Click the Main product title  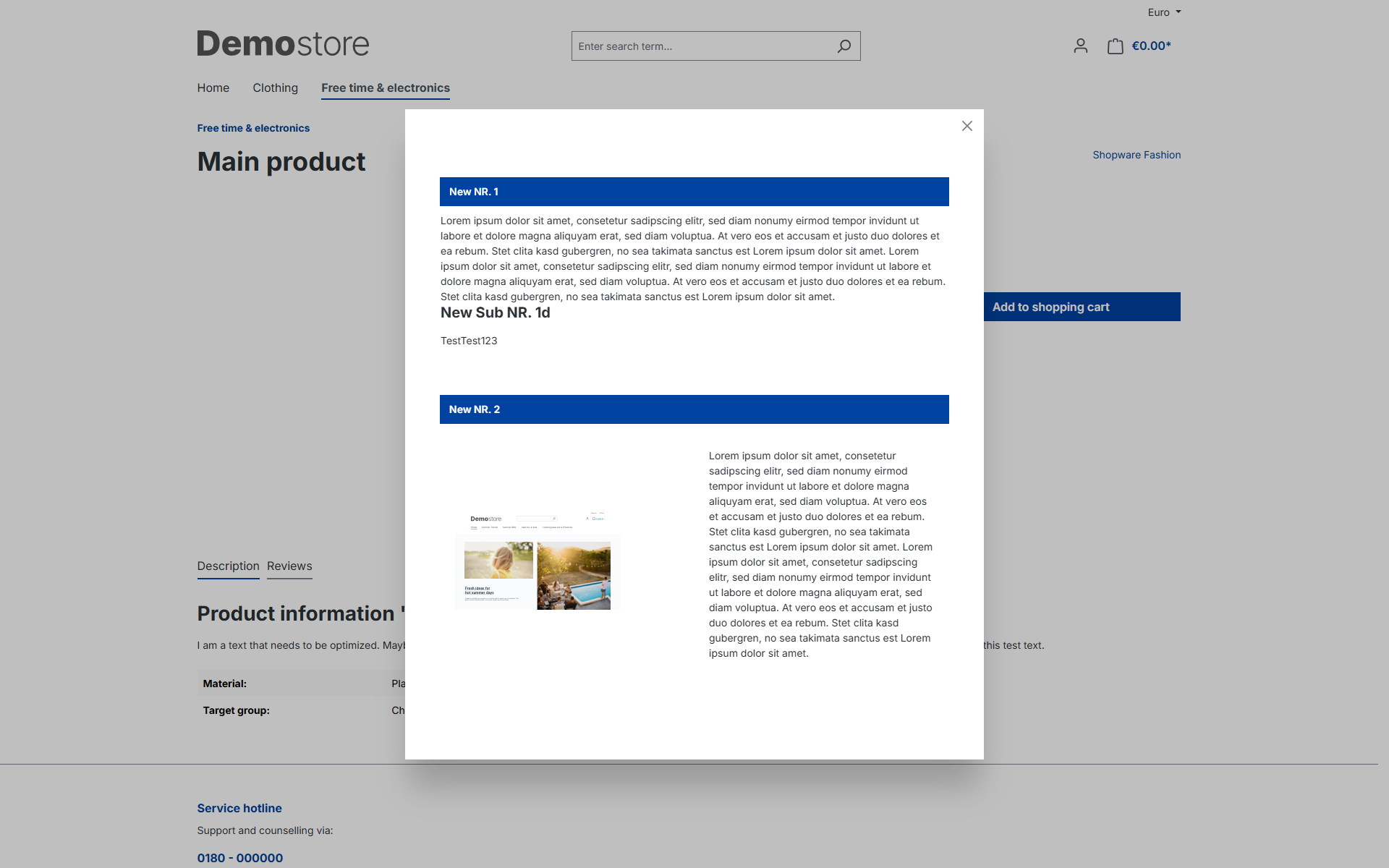click(281, 161)
